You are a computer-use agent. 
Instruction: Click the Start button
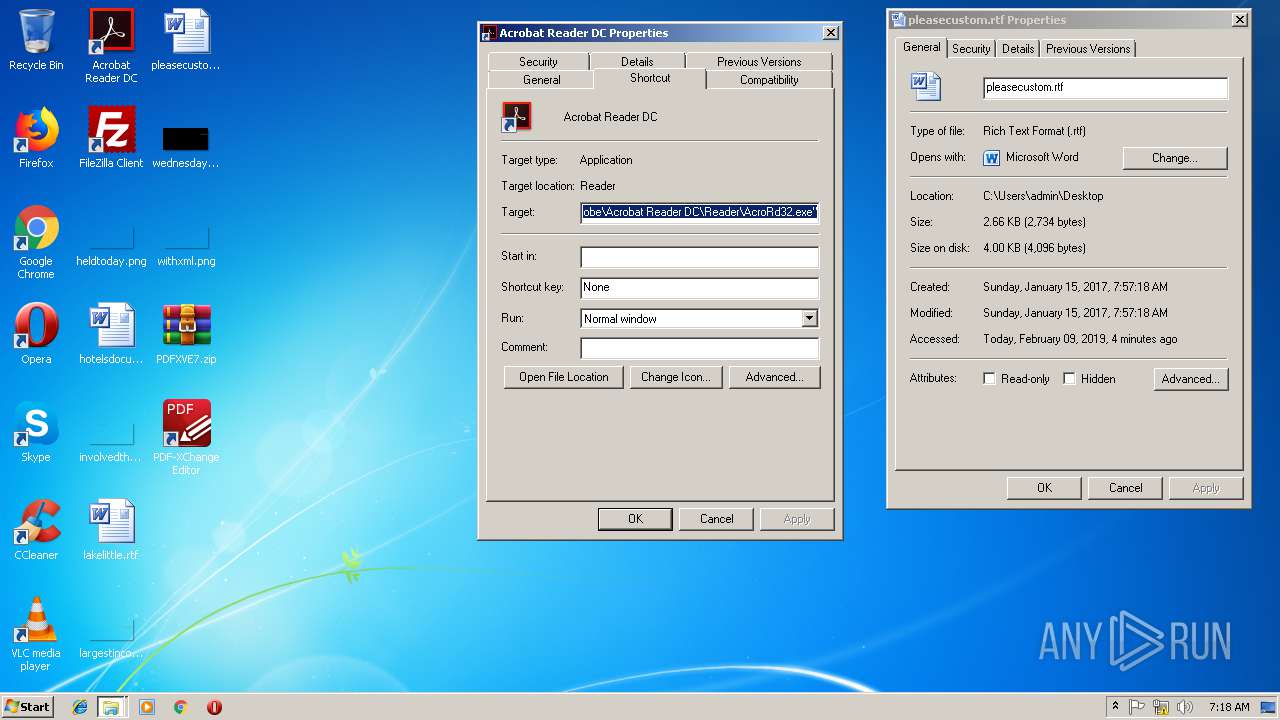click(x=27, y=706)
